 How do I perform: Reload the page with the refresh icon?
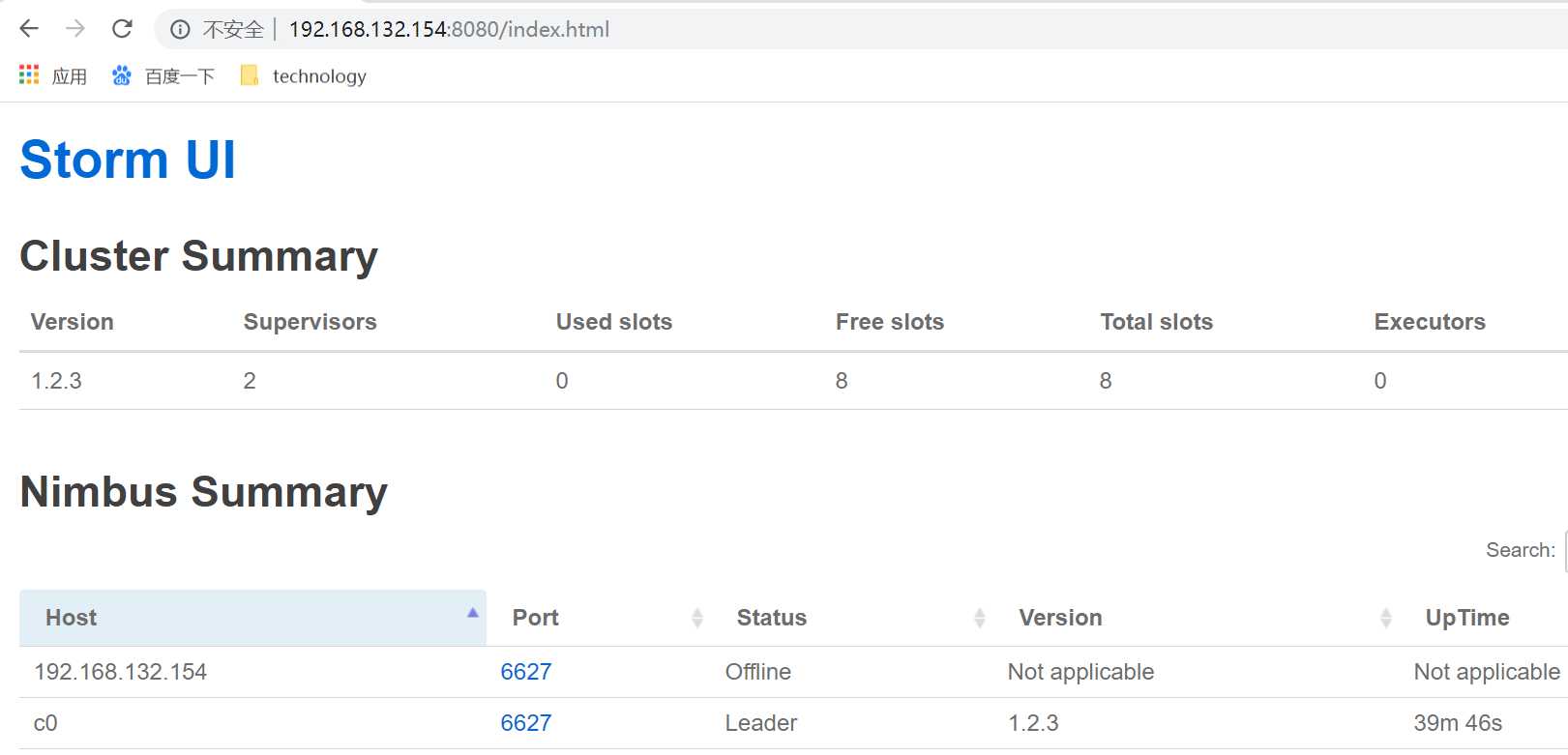point(122,29)
